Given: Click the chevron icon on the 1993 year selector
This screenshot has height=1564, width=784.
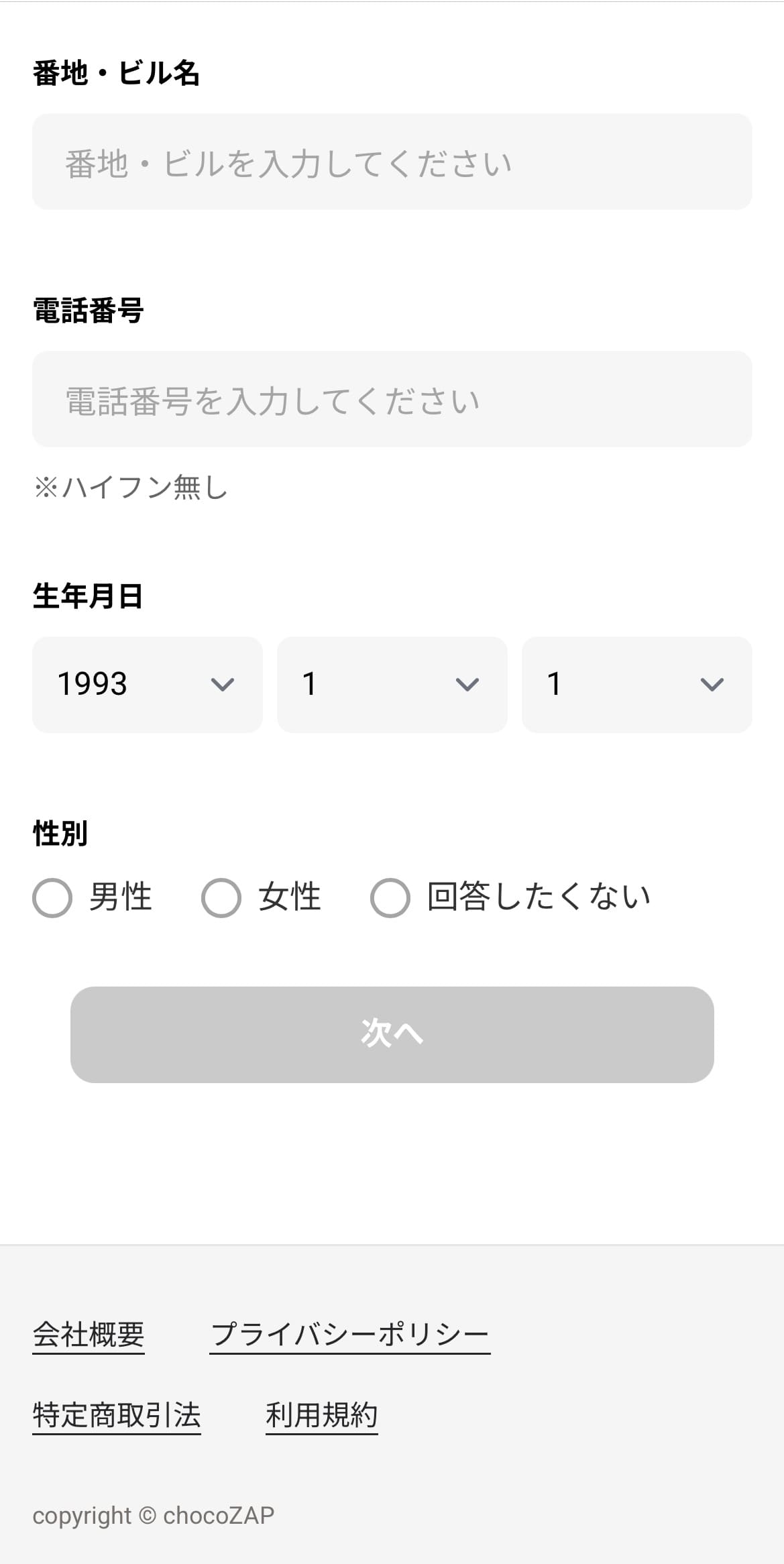Looking at the screenshot, I should tap(222, 685).
